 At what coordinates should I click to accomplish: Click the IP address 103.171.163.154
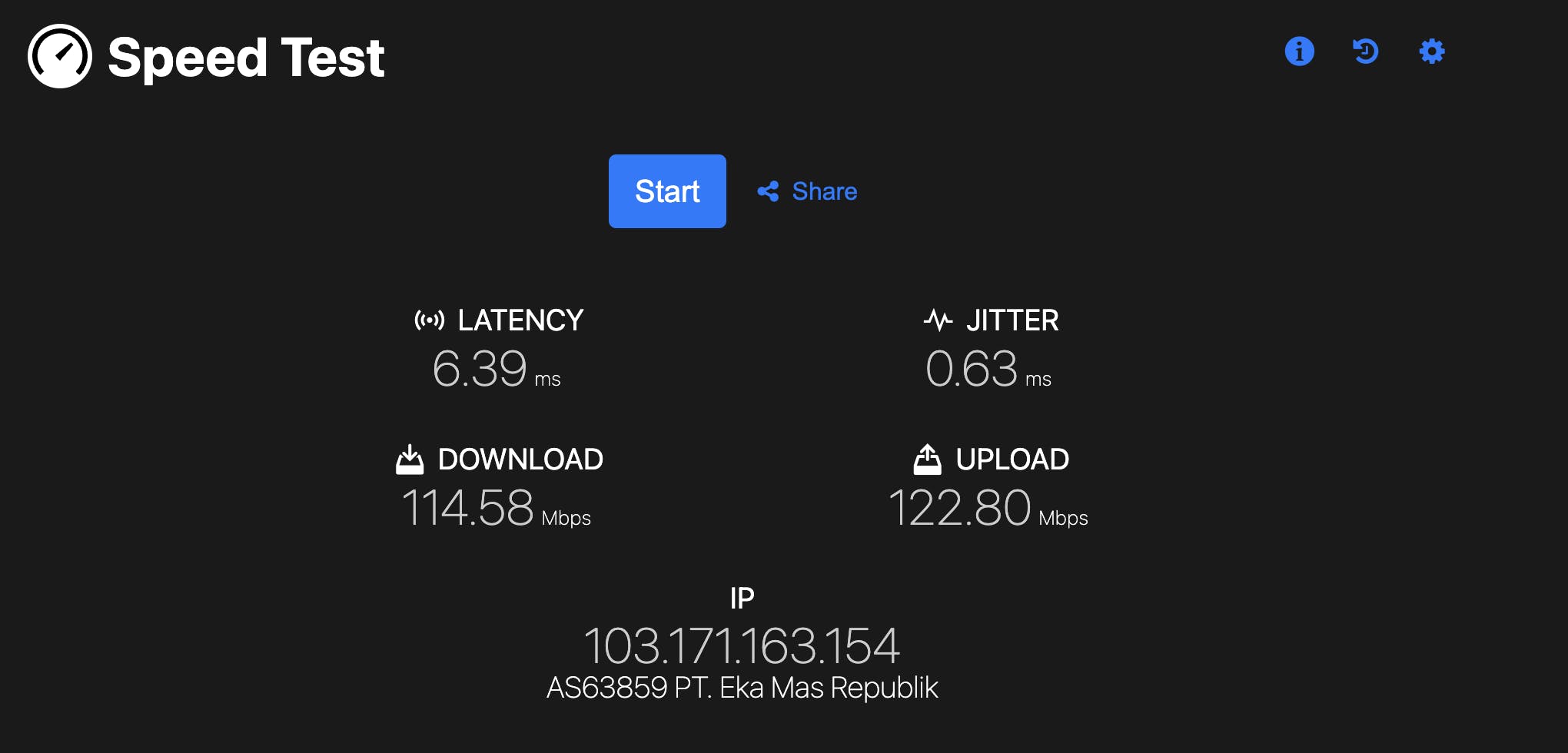[x=742, y=645]
